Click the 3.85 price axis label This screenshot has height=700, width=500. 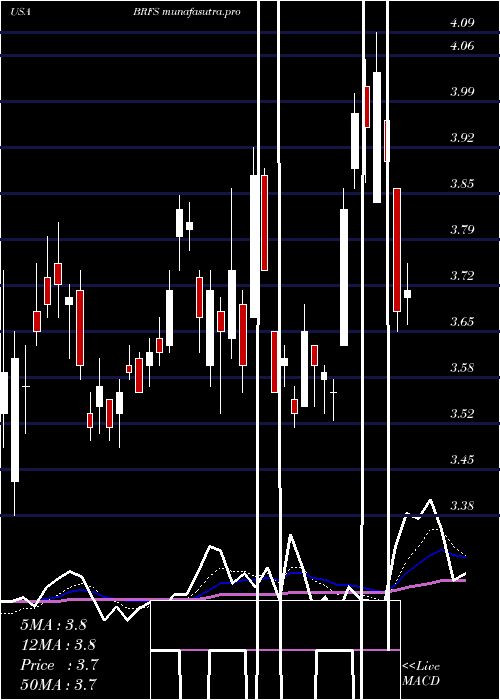pos(462,183)
